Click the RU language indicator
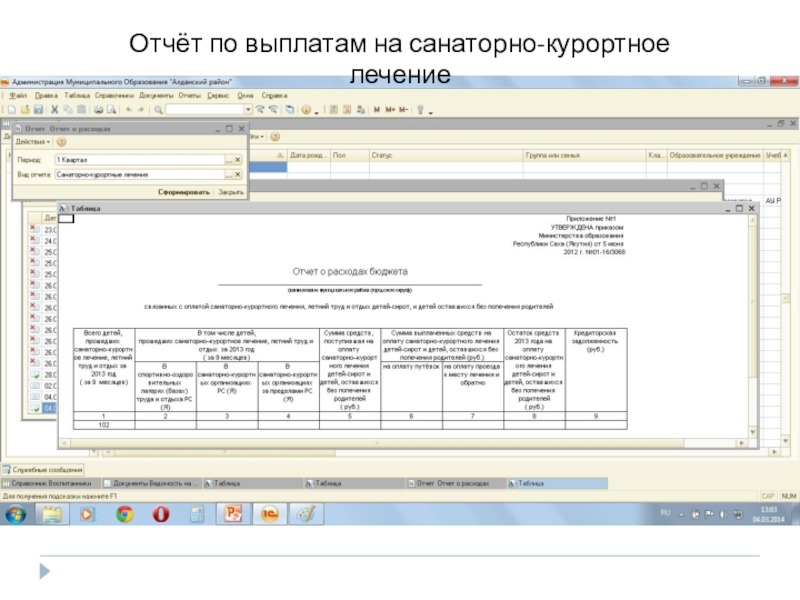 (x=665, y=513)
